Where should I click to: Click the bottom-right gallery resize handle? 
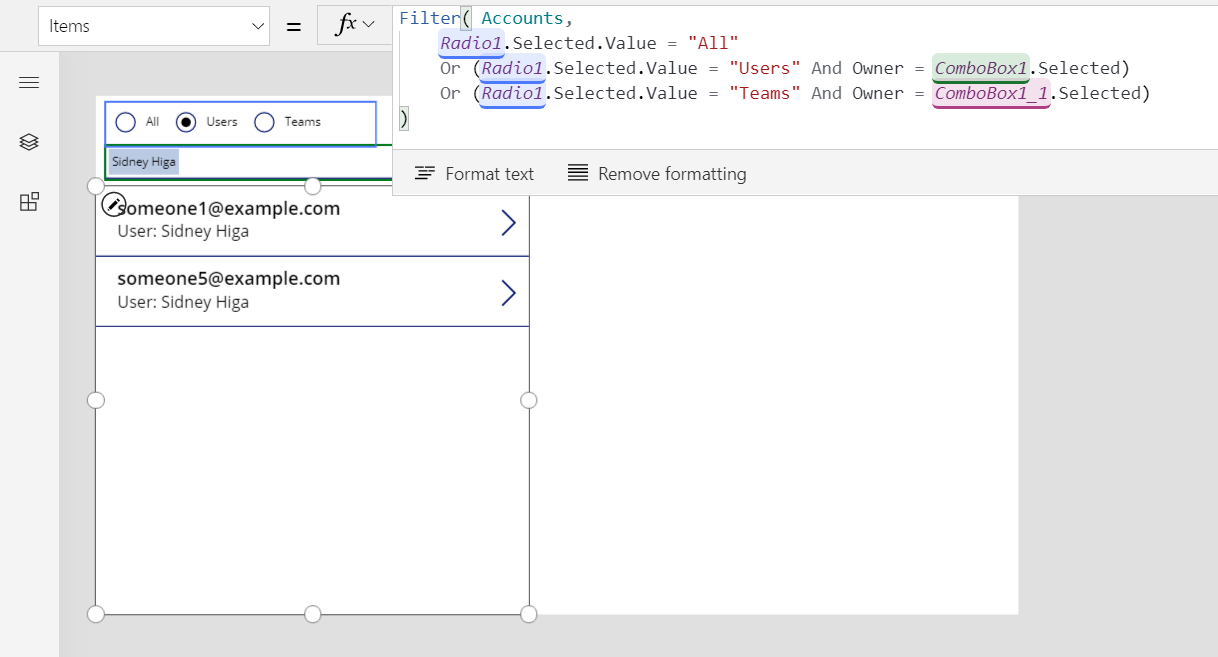pos(529,614)
